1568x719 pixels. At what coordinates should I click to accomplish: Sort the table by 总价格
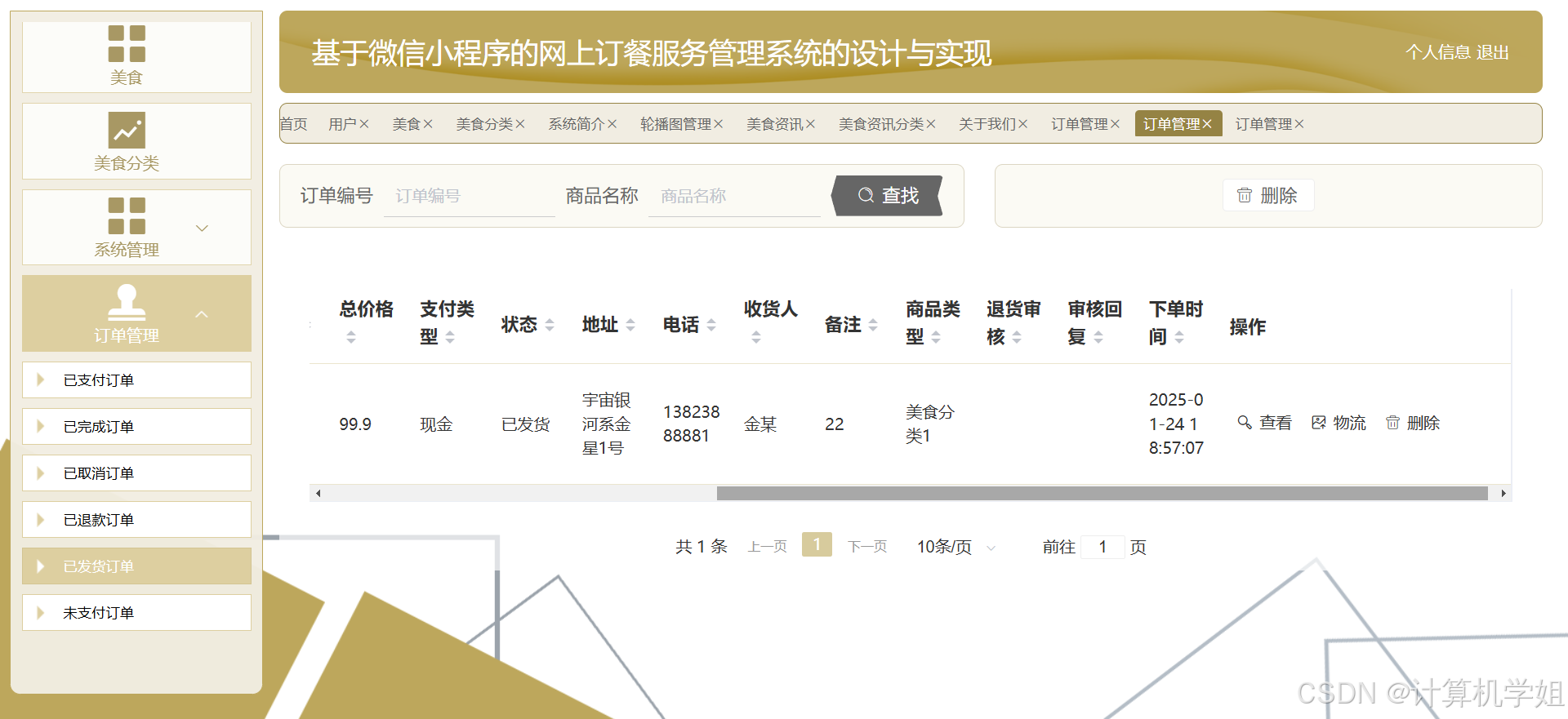coord(351,337)
